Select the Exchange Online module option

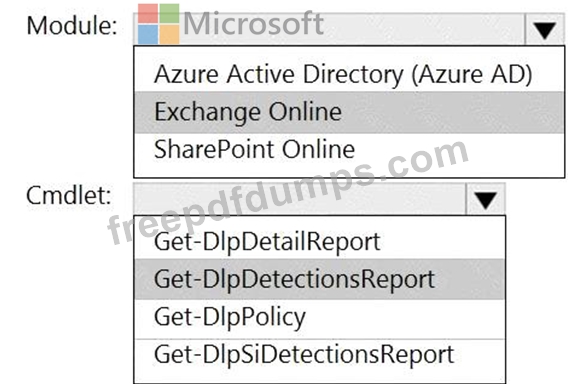click(x=349, y=112)
